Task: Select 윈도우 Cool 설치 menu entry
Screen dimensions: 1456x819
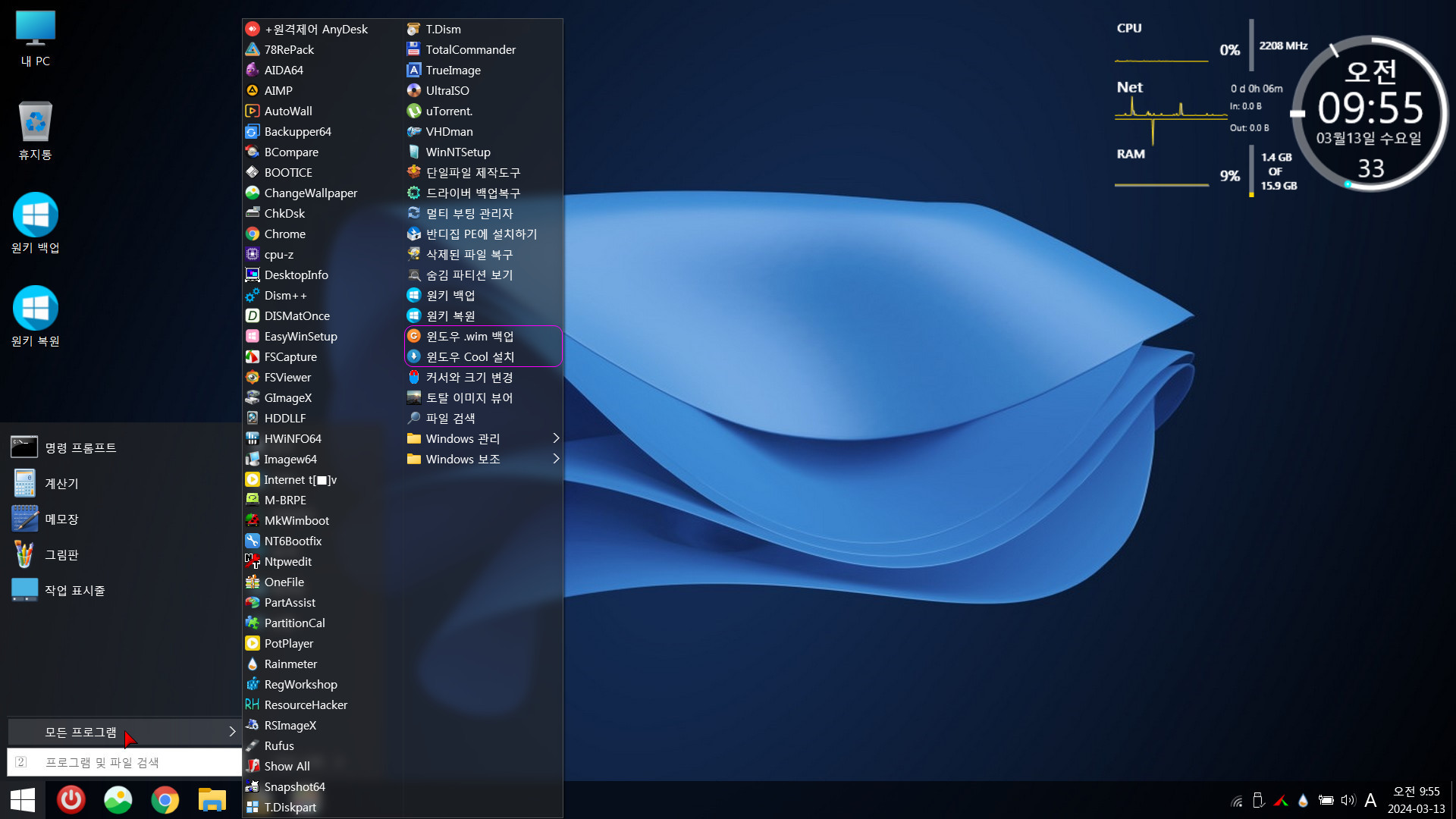Action: pyautogui.click(x=482, y=356)
